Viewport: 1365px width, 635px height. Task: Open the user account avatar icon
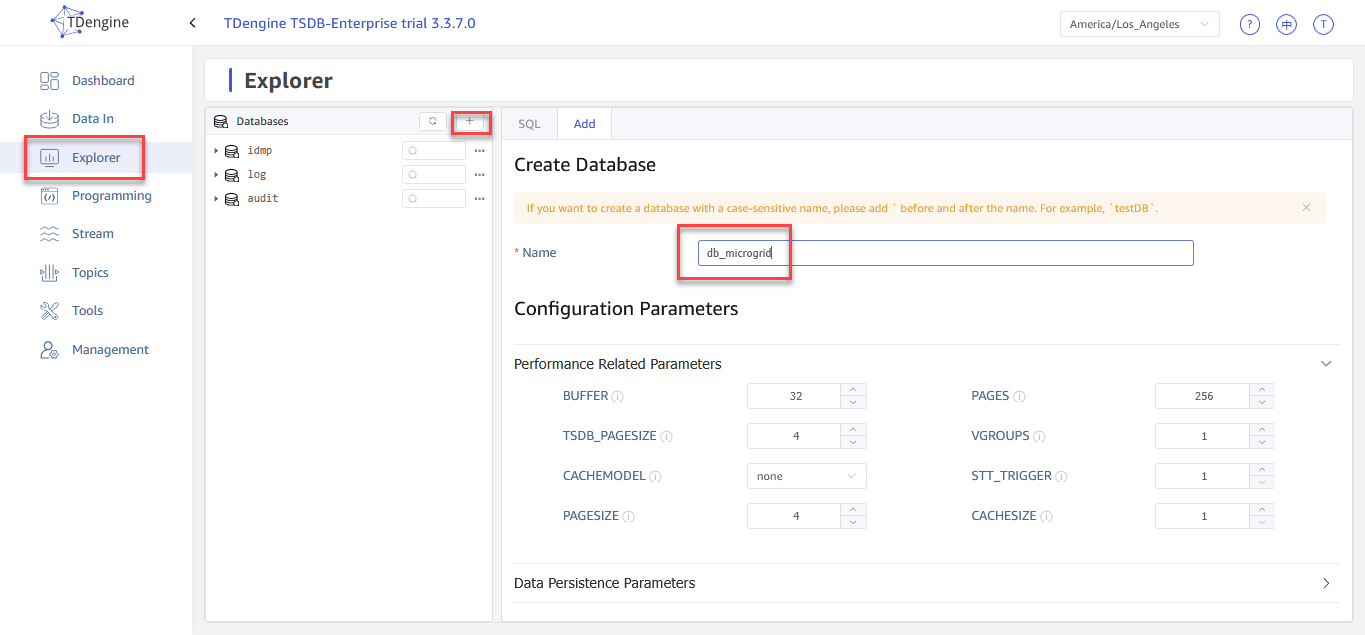tap(1323, 25)
